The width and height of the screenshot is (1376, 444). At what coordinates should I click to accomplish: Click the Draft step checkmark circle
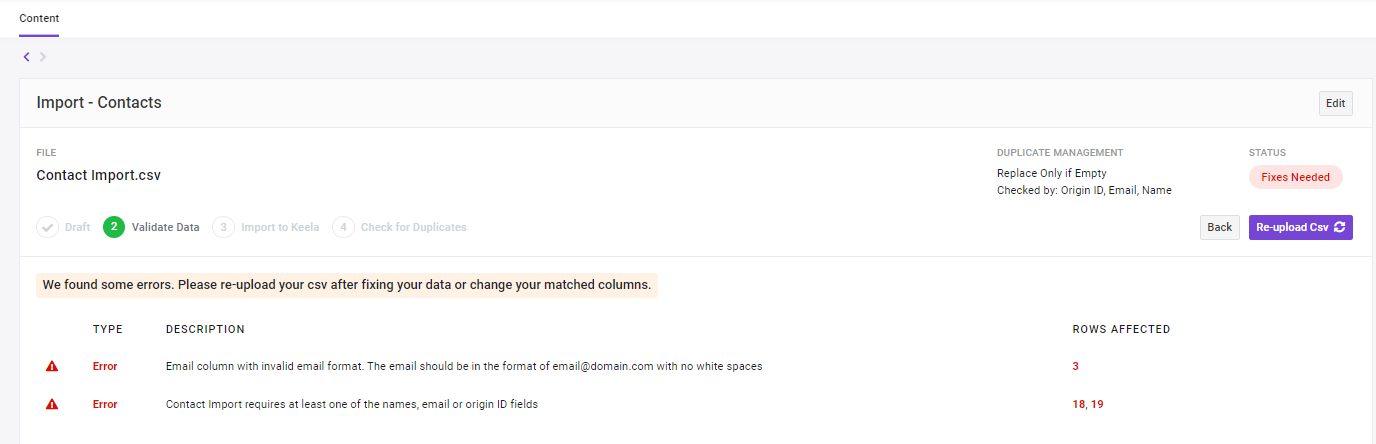pyautogui.click(x=48, y=227)
